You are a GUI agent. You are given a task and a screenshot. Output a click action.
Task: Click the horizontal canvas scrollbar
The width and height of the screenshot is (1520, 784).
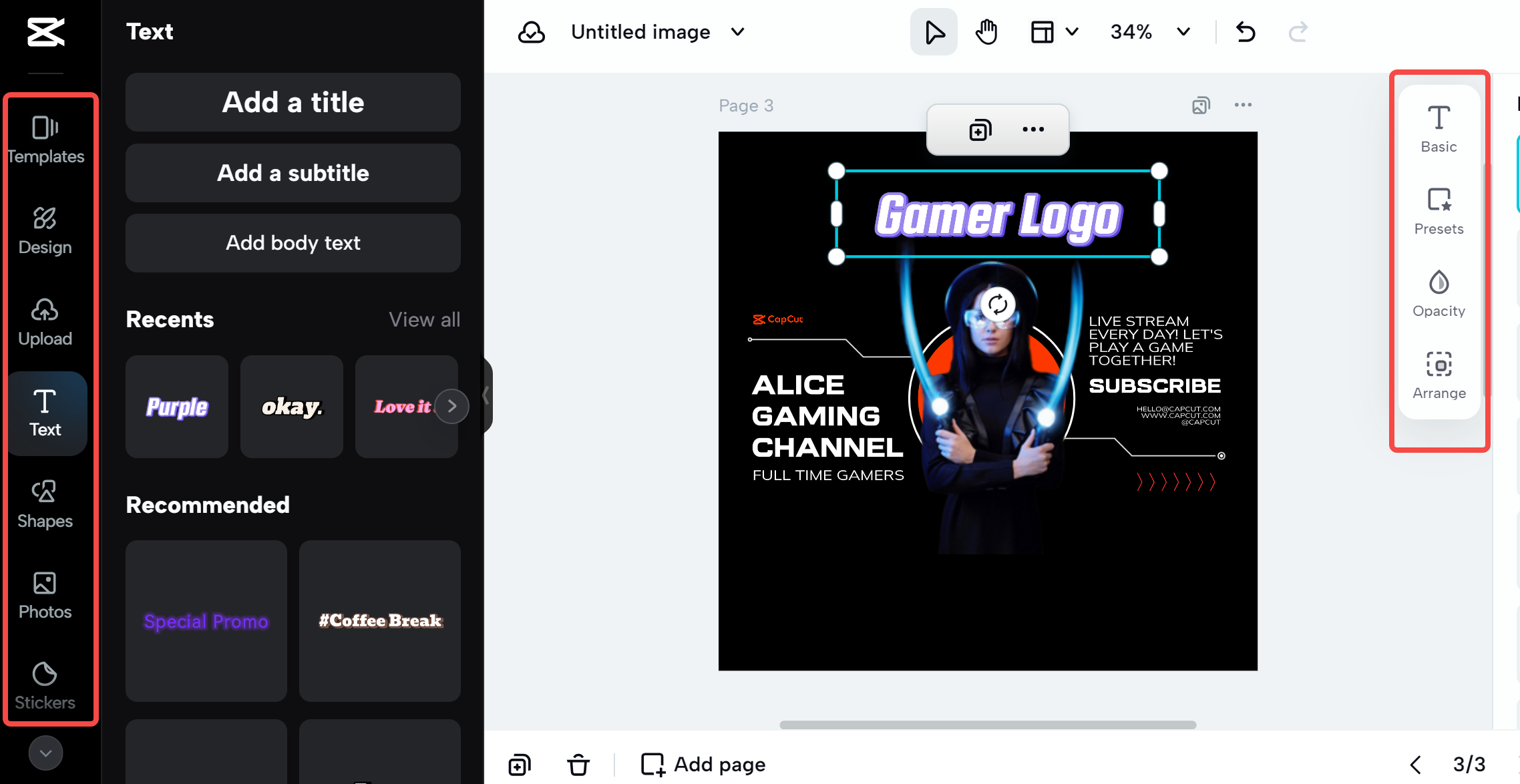(987, 725)
